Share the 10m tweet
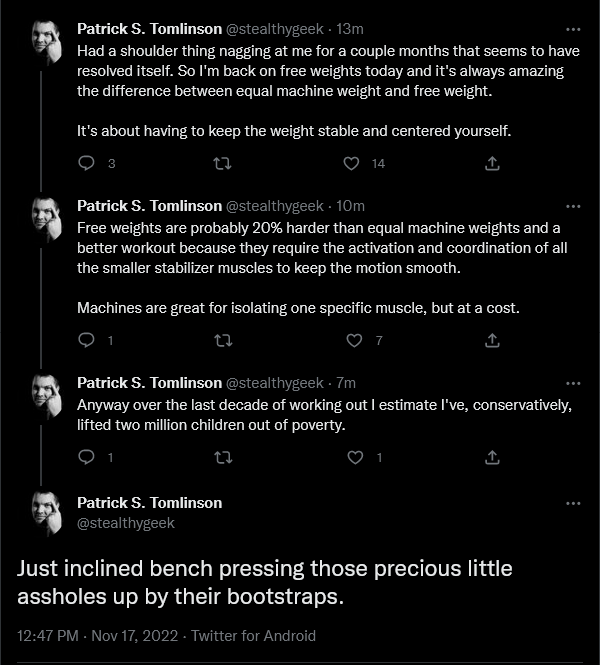Image resolution: width=600 pixels, height=665 pixels. pyautogui.click(x=492, y=340)
